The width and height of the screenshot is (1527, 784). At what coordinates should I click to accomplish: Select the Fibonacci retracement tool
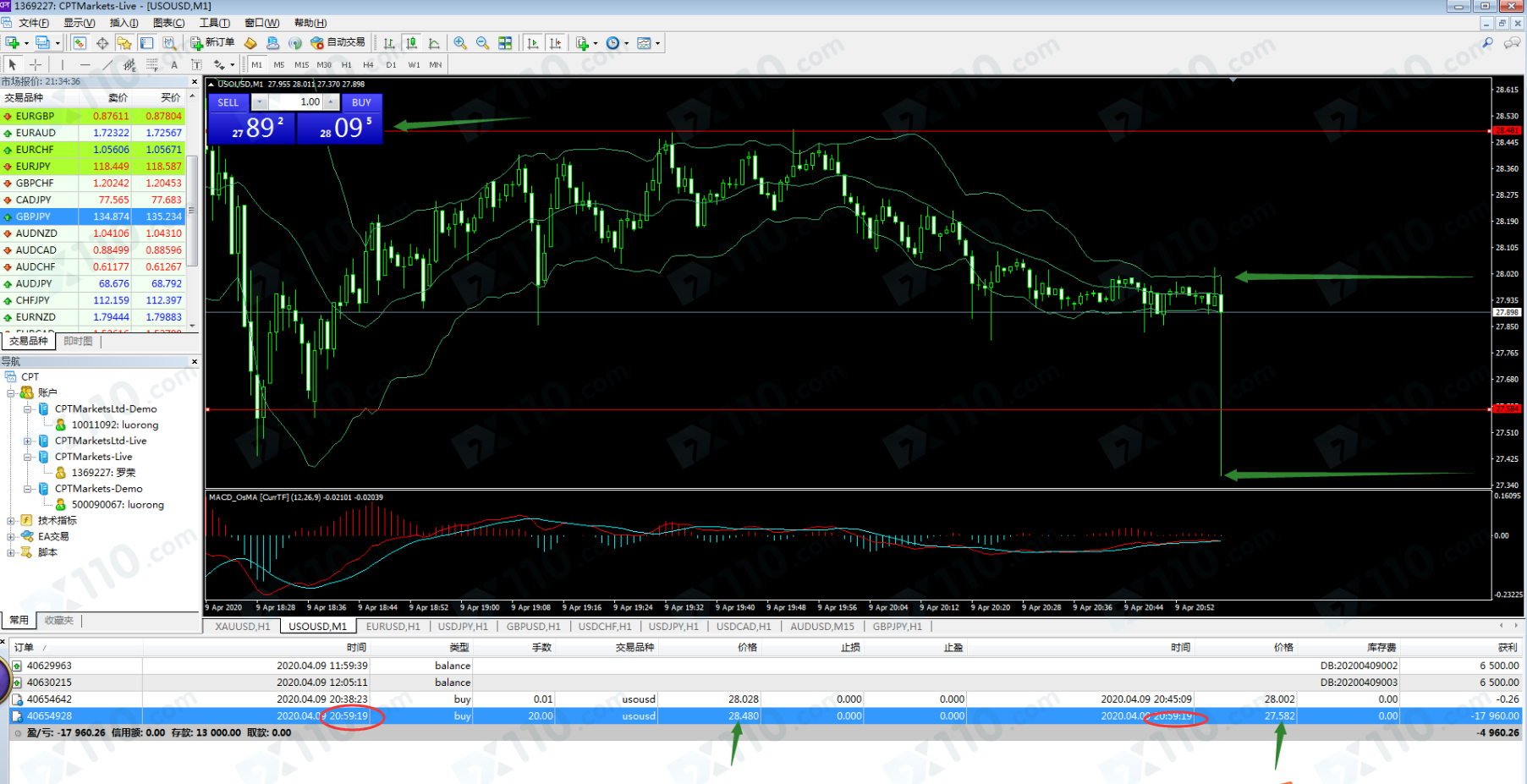[152, 64]
